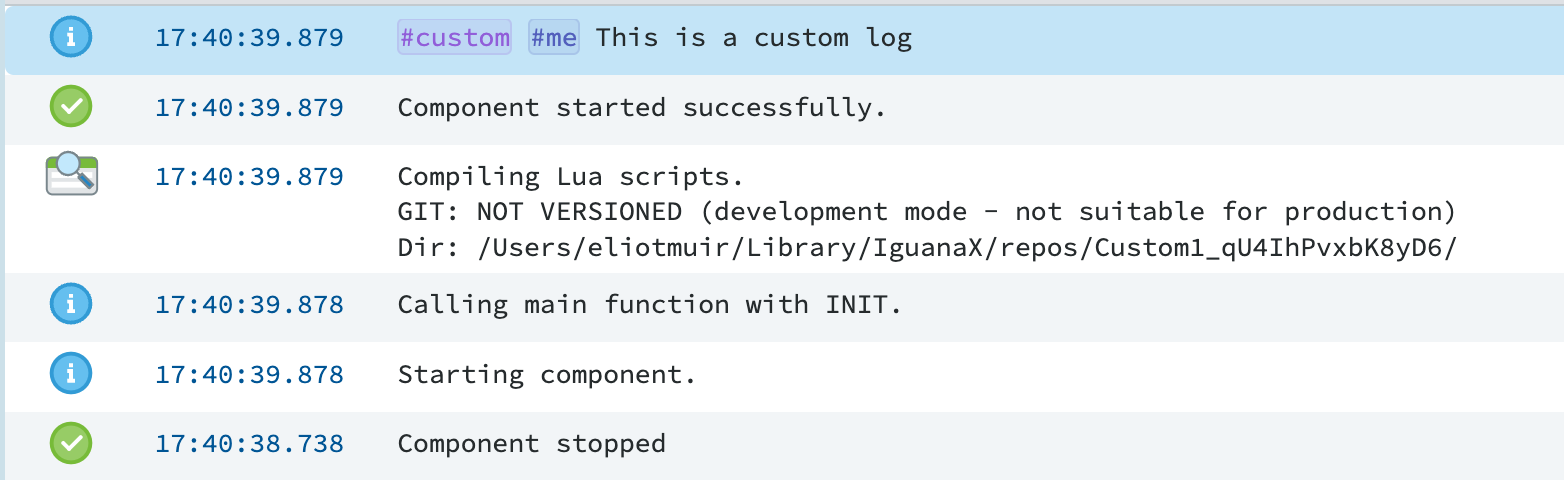Select 'This is a custom log' message
This screenshot has width=1564, height=480.
pyautogui.click(x=754, y=38)
